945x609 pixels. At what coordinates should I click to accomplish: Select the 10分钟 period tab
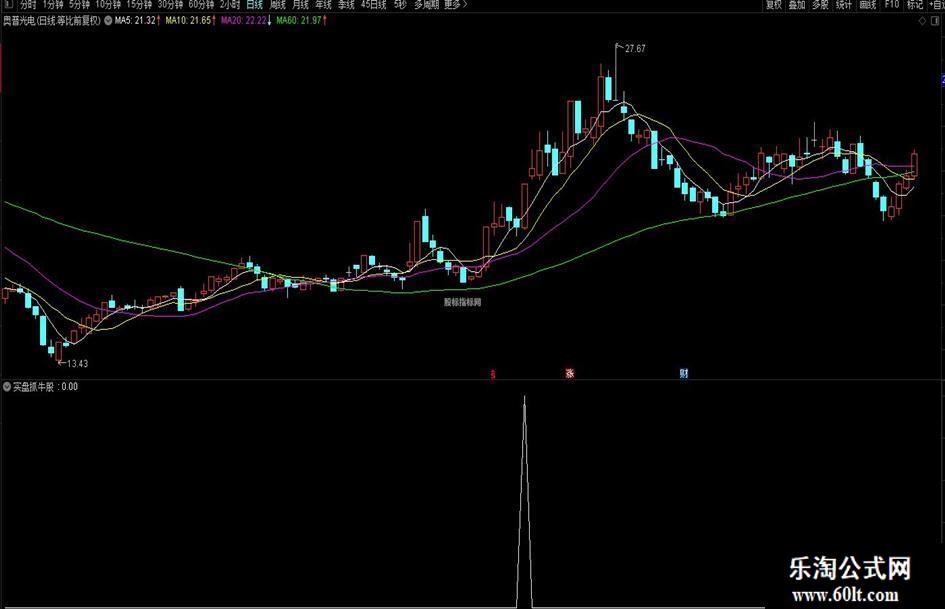(x=108, y=5)
